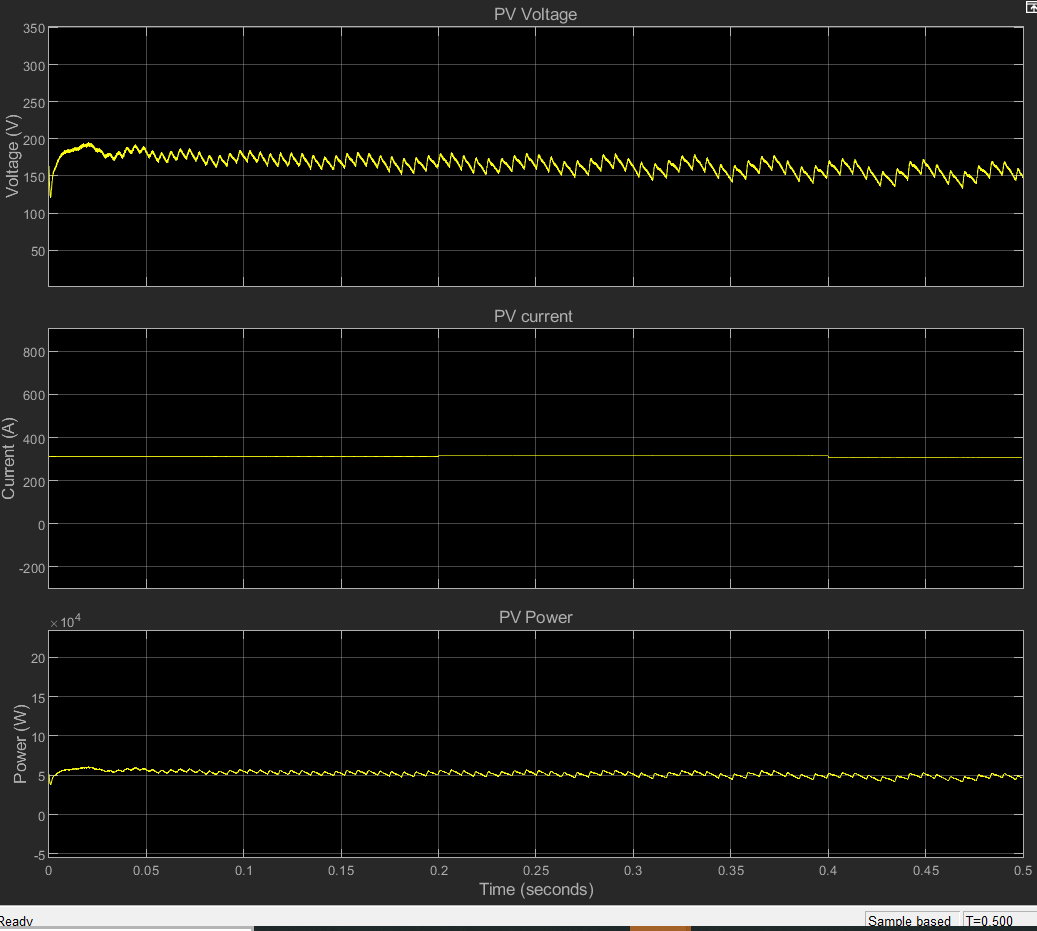The width and height of the screenshot is (1037, 931).
Task: Click the Voltage (V) axis label
Action: pyautogui.click(x=12, y=156)
